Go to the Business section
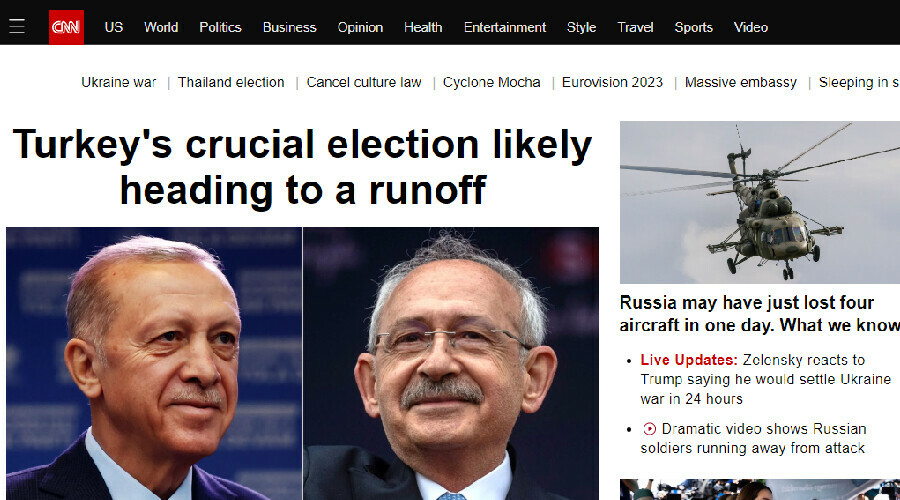This screenshot has width=900, height=500. pyautogui.click(x=289, y=27)
